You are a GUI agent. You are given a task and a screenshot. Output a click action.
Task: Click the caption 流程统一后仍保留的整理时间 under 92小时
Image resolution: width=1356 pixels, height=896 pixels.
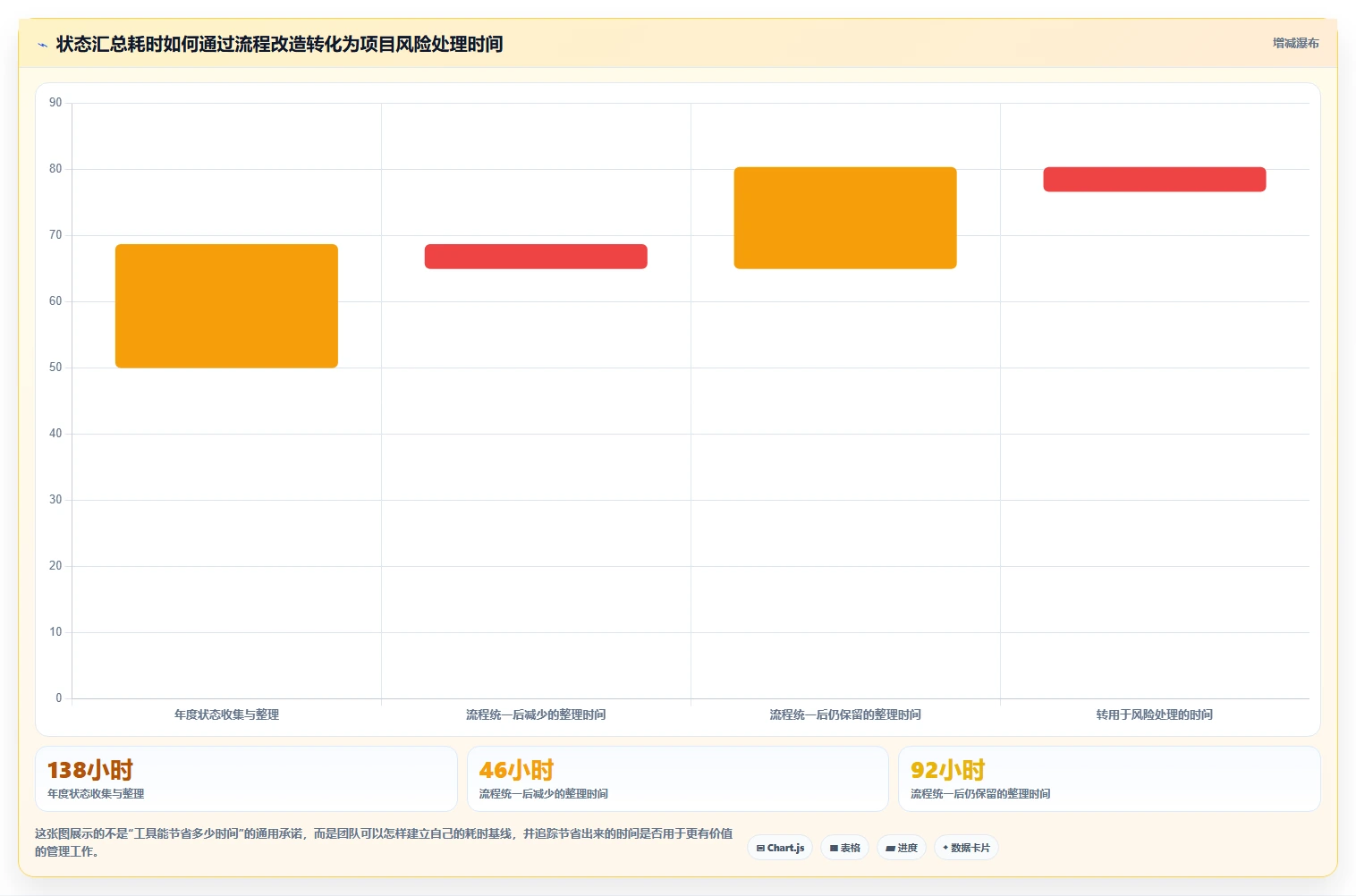point(980,794)
